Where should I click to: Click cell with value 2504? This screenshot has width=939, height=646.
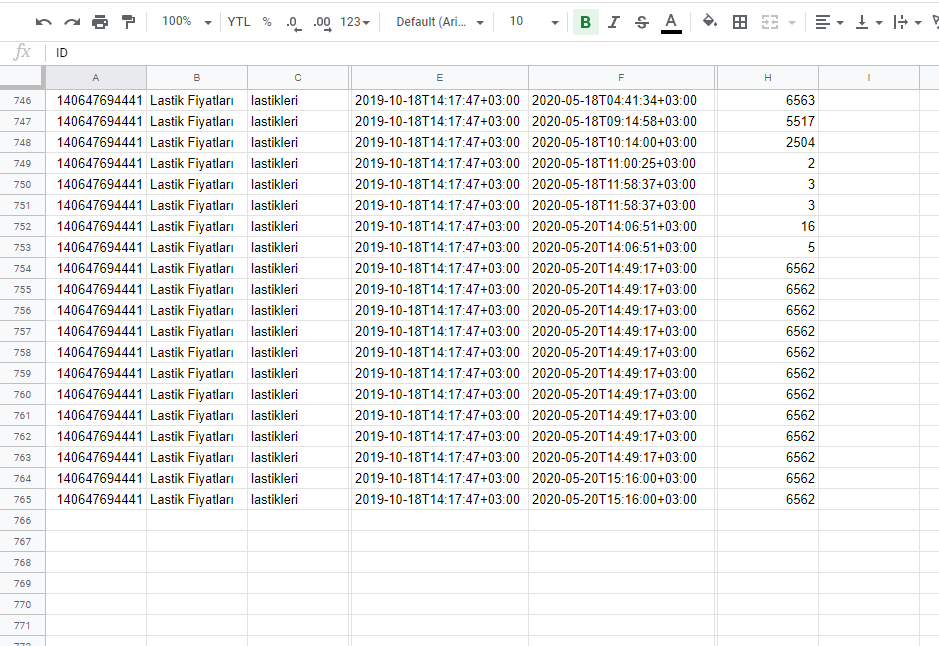click(768, 142)
